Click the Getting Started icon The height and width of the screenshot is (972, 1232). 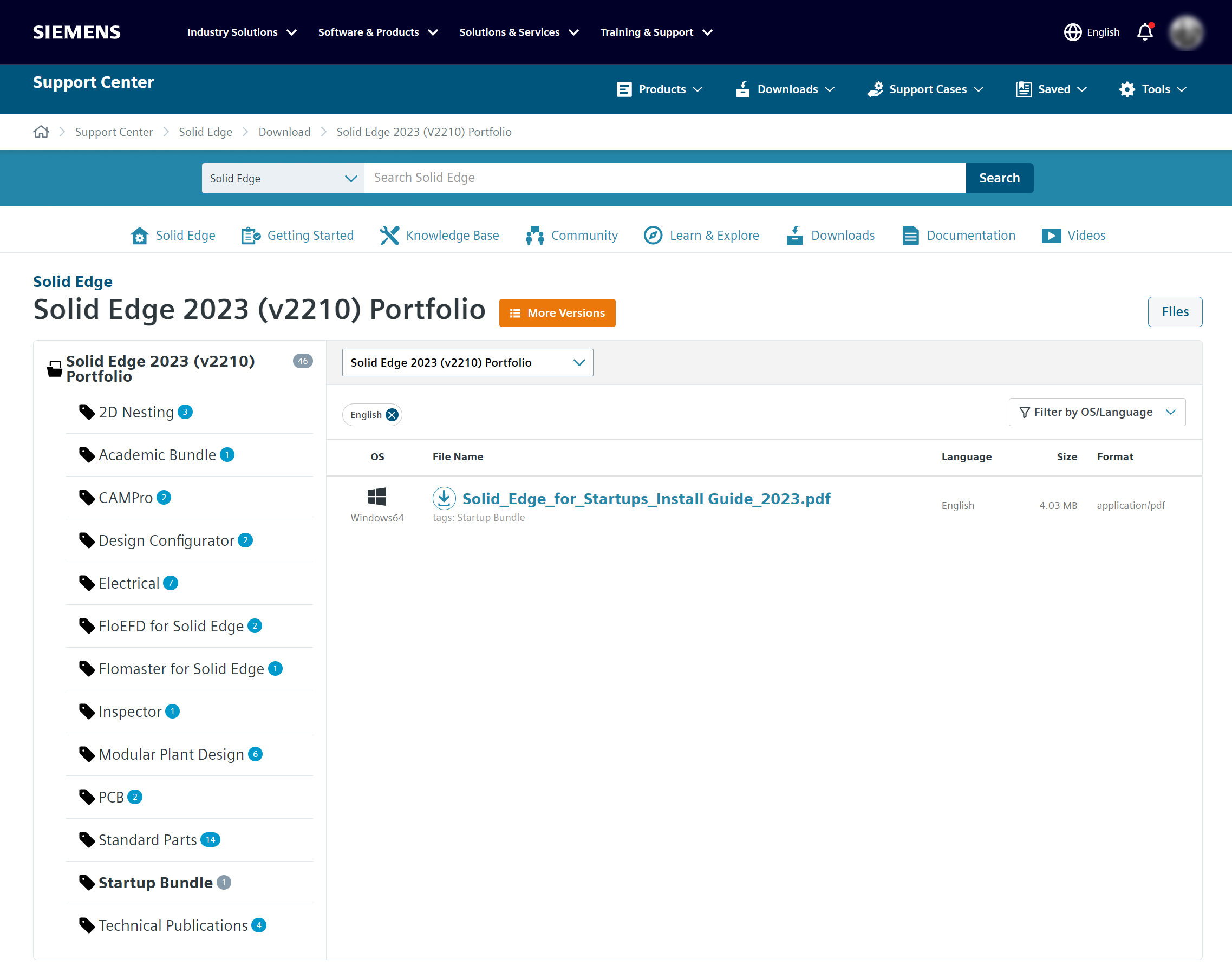pyautogui.click(x=249, y=235)
